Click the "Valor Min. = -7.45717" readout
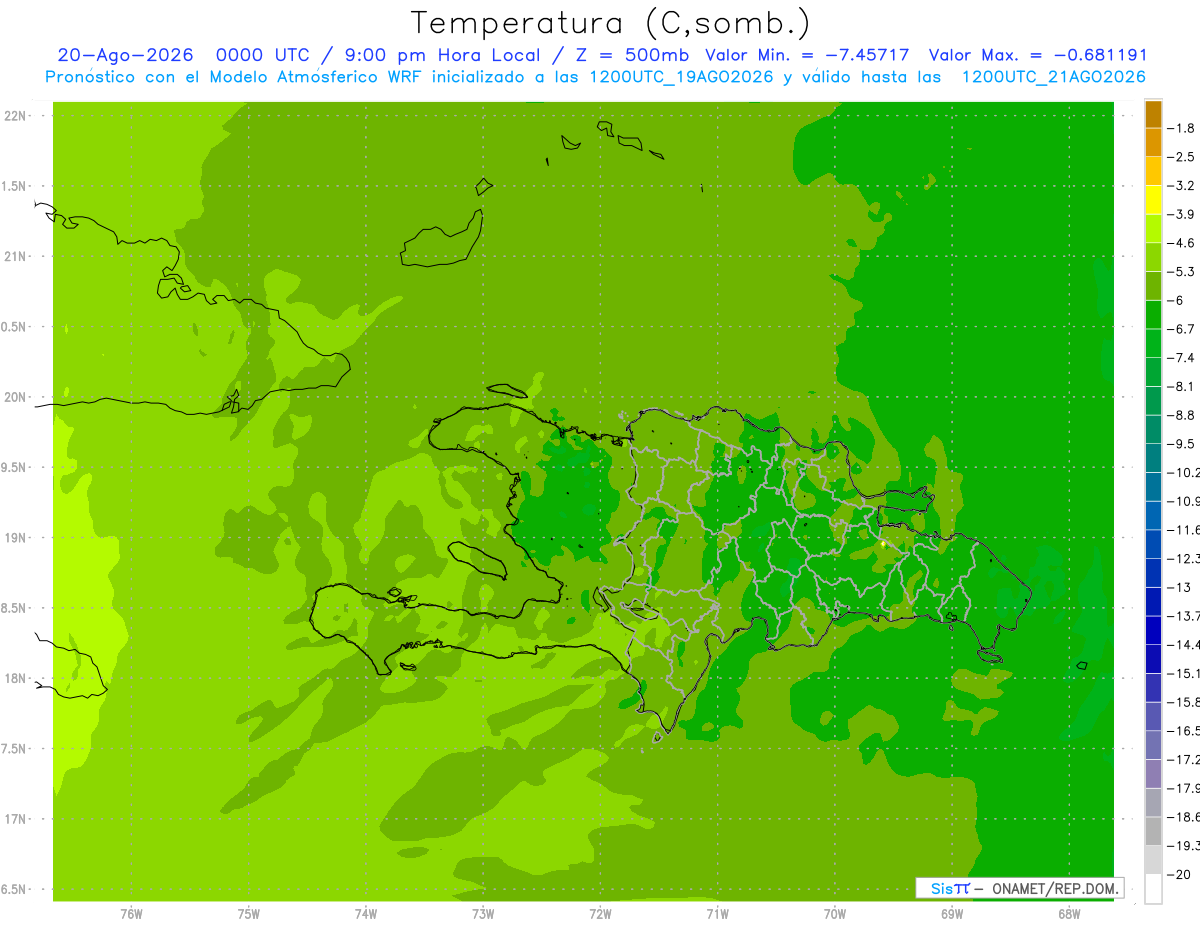The image size is (1200, 927). point(807,55)
